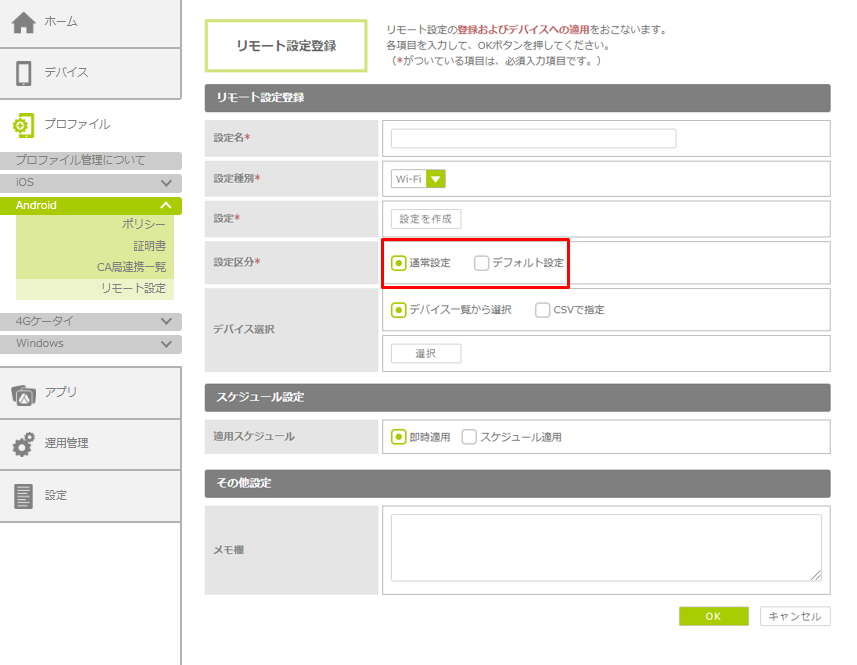Screen dimensions: 857x665
Task: Click the Operations Management gears icon
Action: pyautogui.click(x=23, y=444)
